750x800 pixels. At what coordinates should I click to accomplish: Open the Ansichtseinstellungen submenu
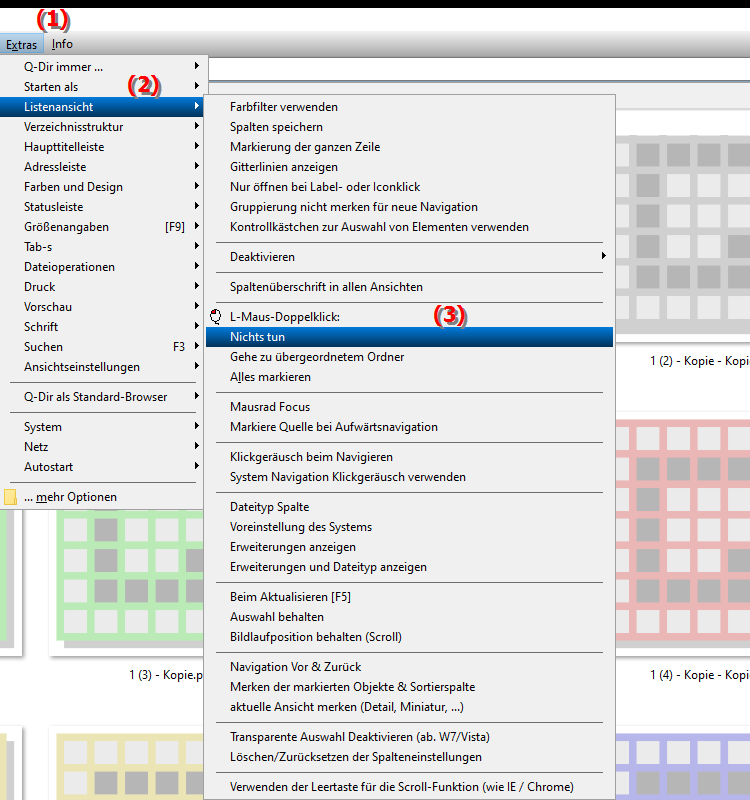[102, 367]
